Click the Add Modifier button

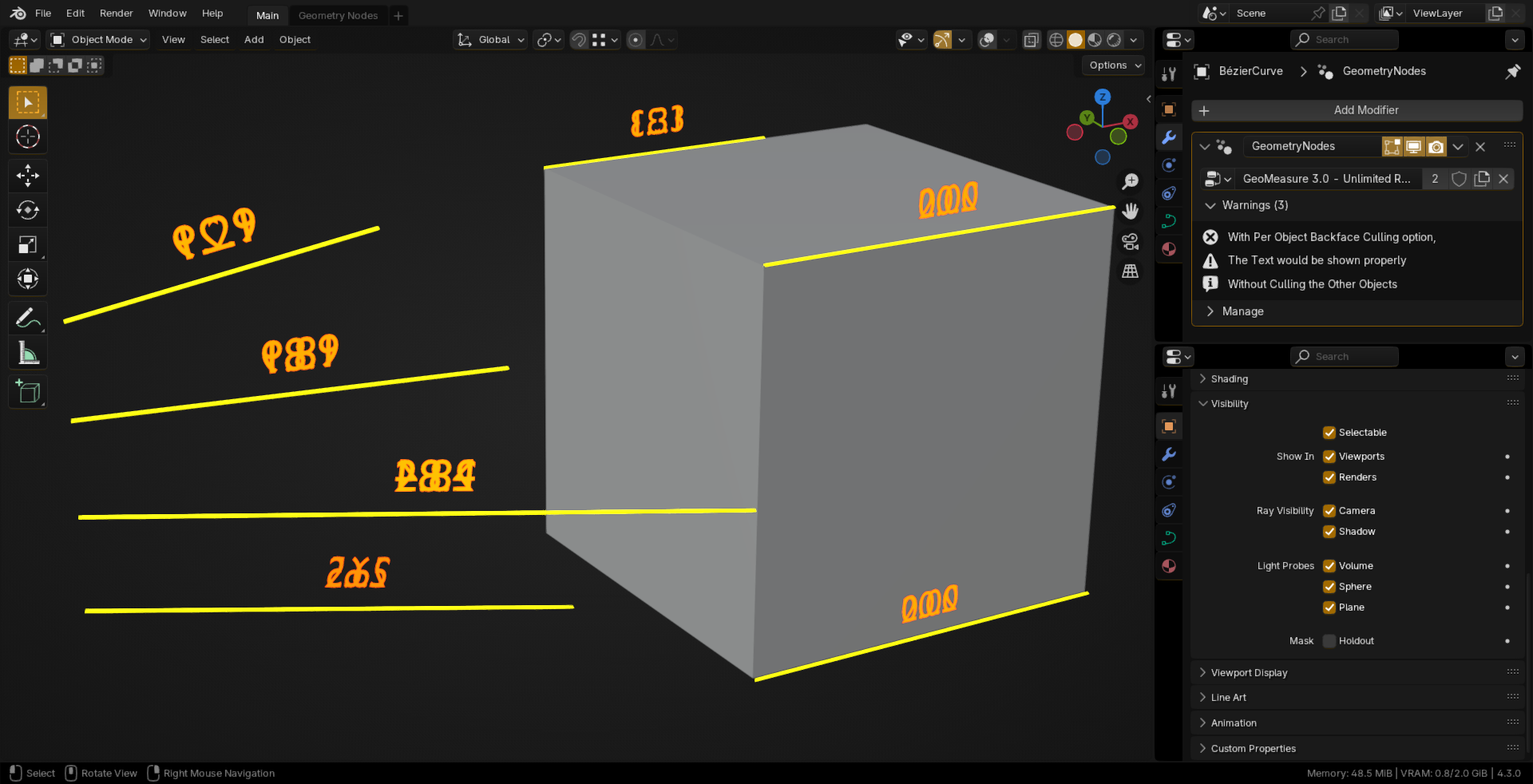pos(1357,110)
